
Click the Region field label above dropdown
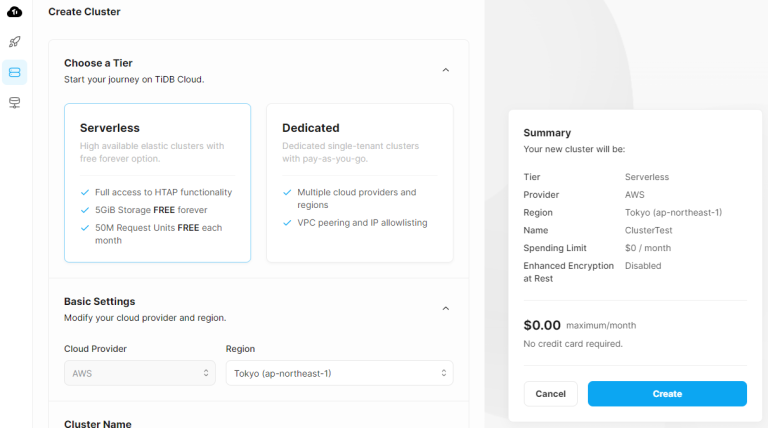click(x=240, y=349)
